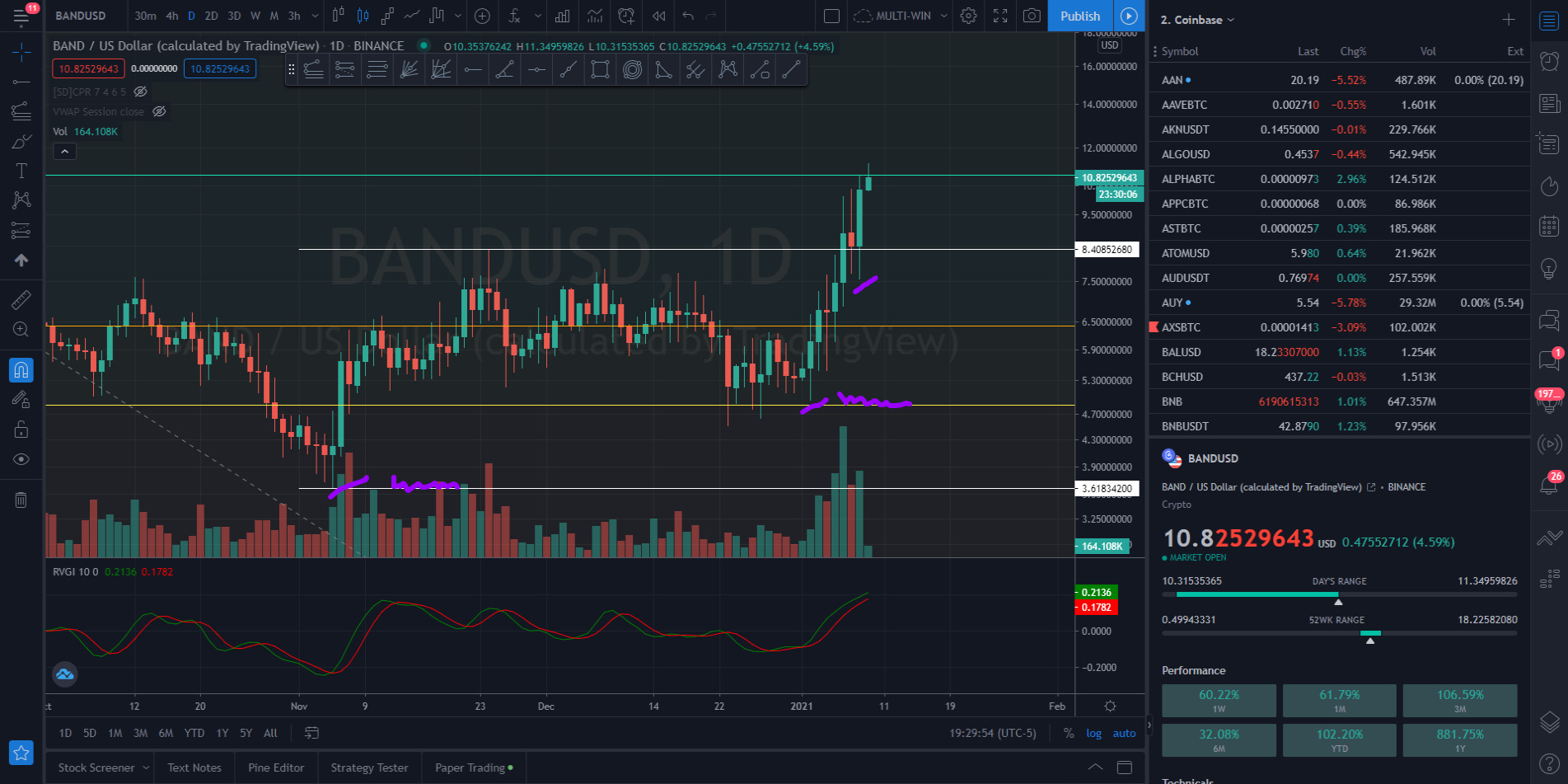The width and height of the screenshot is (1568, 784).
Task: Toggle hide all drawings eye icon
Action: tap(21, 459)
